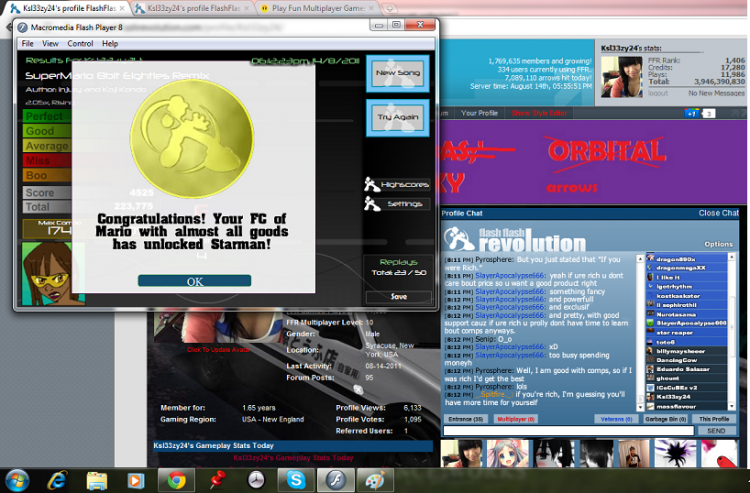
Task: Click user list scroll down arrow
Action: [x=731, y=406]
